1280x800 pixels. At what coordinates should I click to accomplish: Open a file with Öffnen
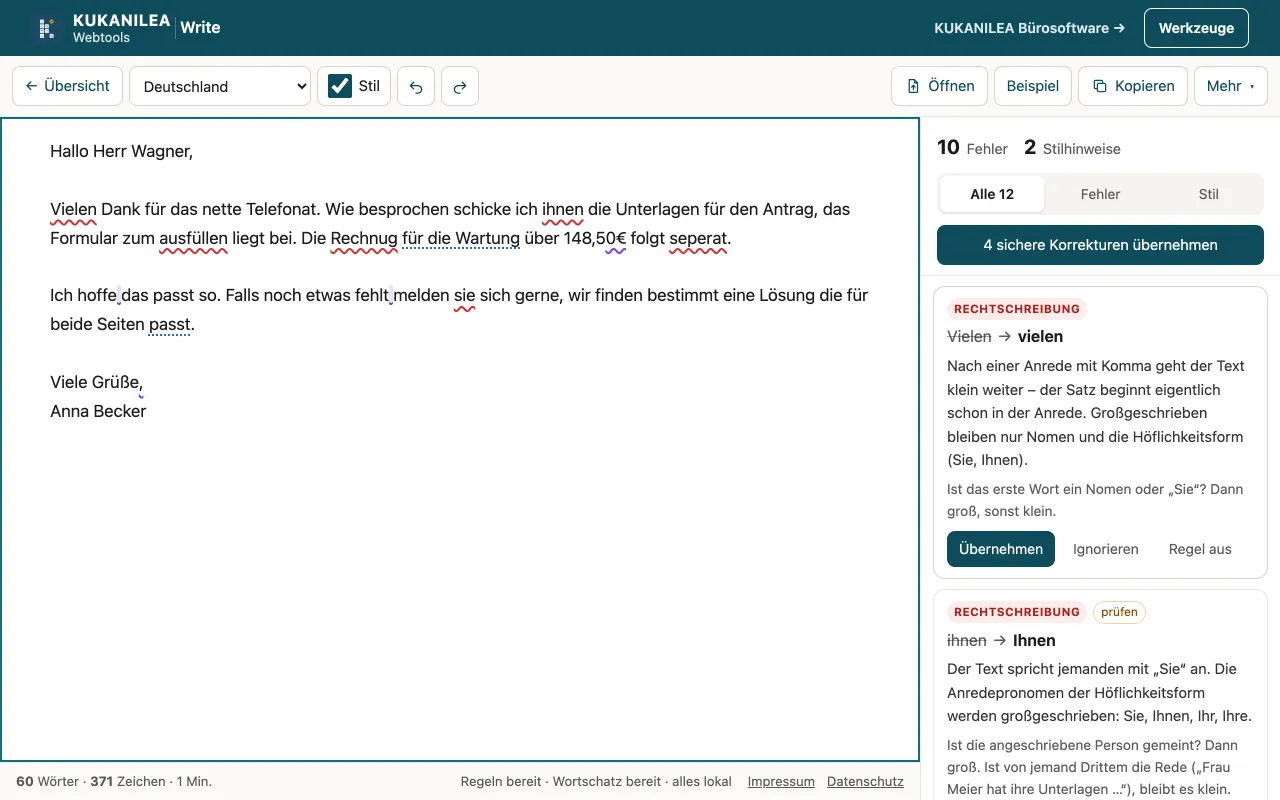(940, 86)
